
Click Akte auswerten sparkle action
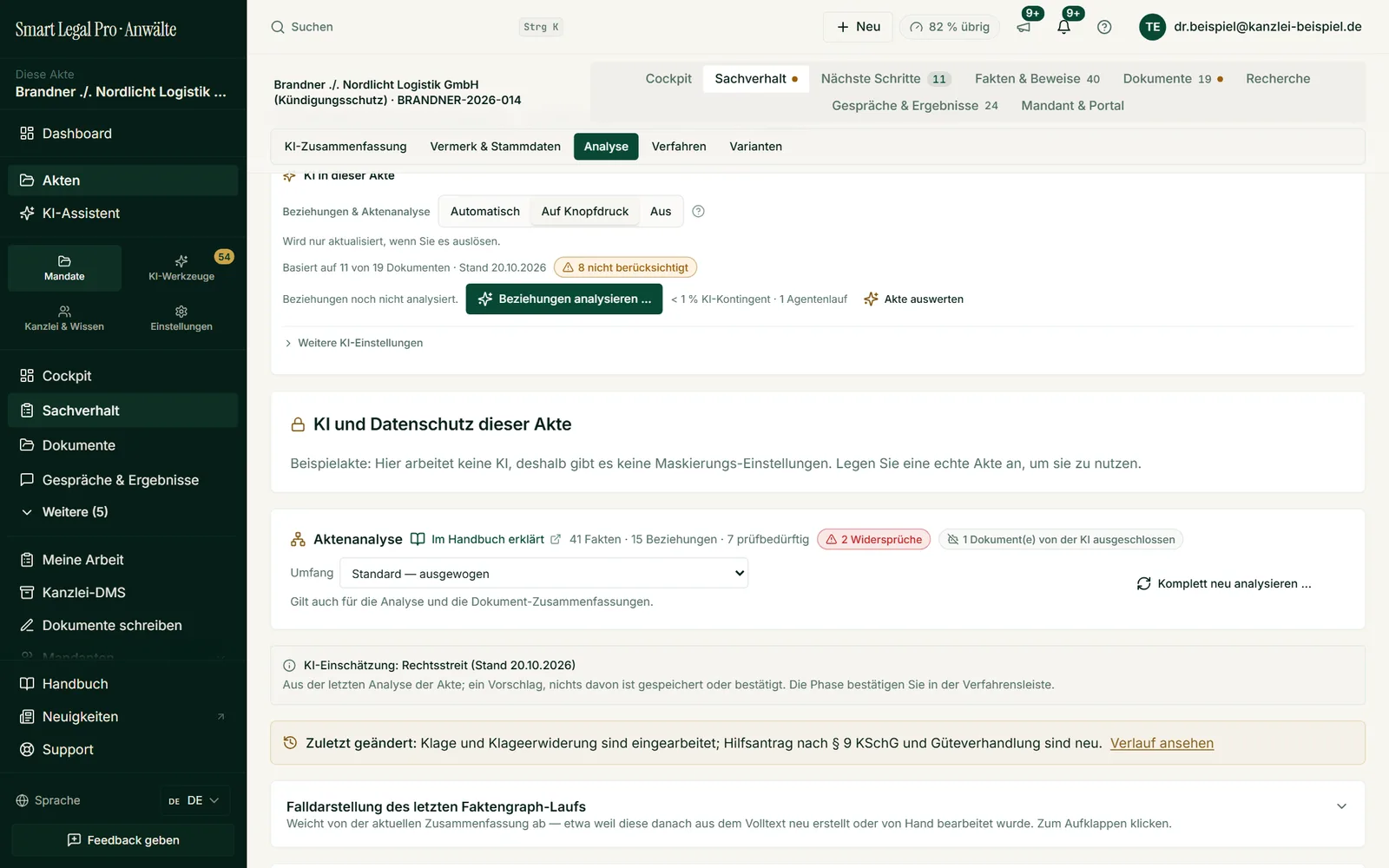pos(914,299)
